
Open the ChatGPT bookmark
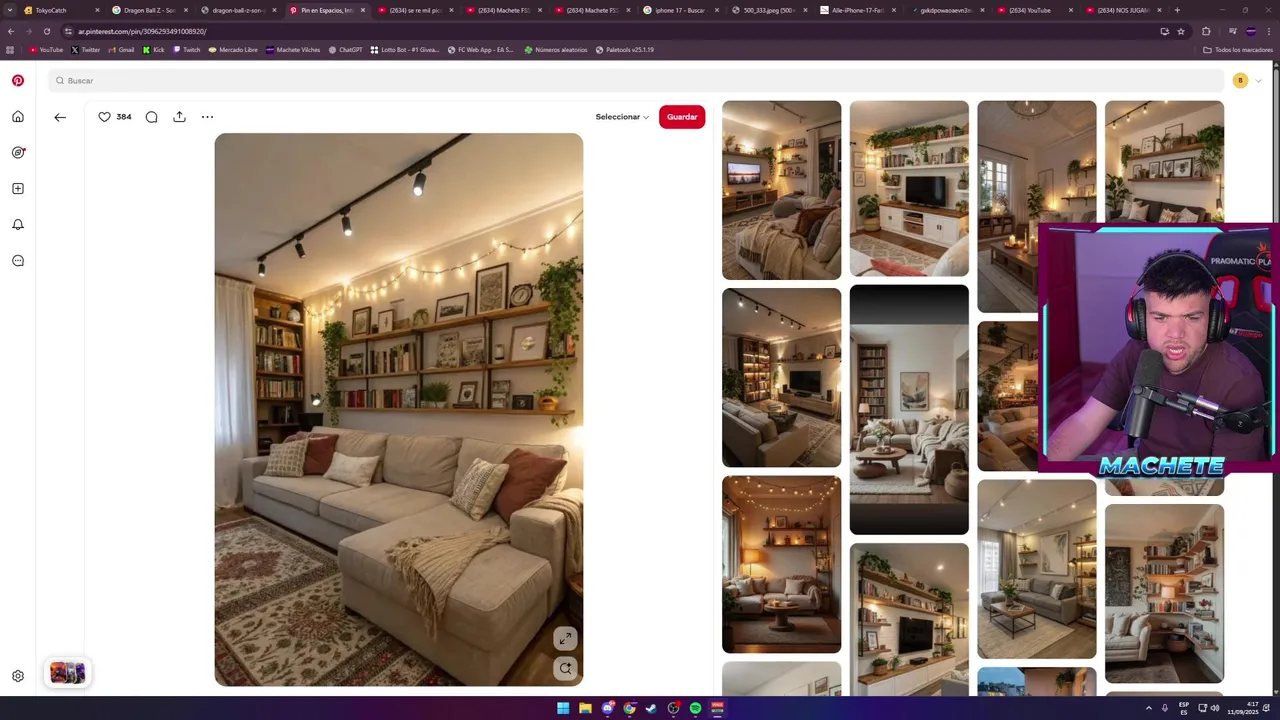[x=346, y=49]
